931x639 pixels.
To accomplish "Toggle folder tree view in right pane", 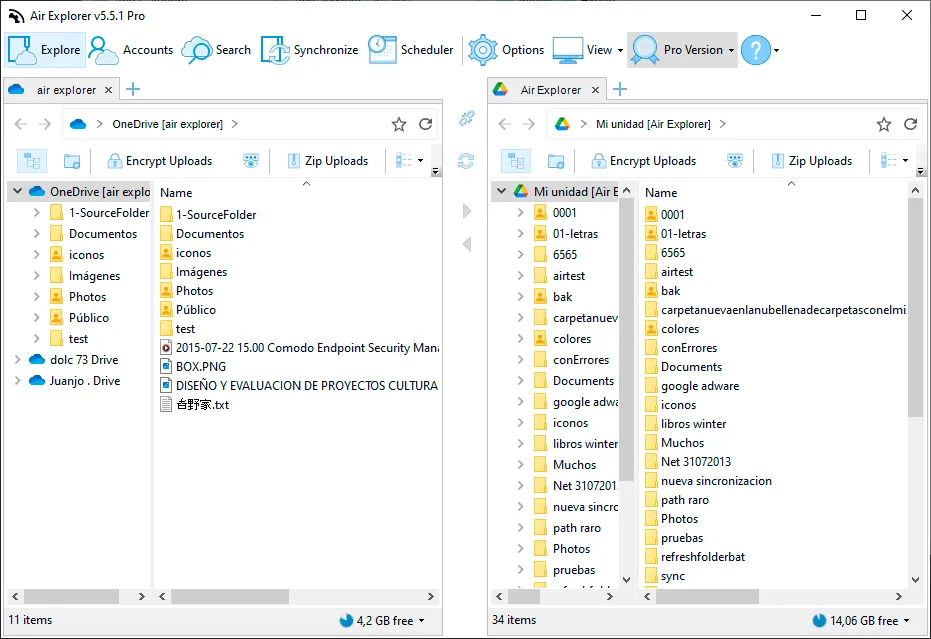I will pyautogui.click(x=516, y=161).
